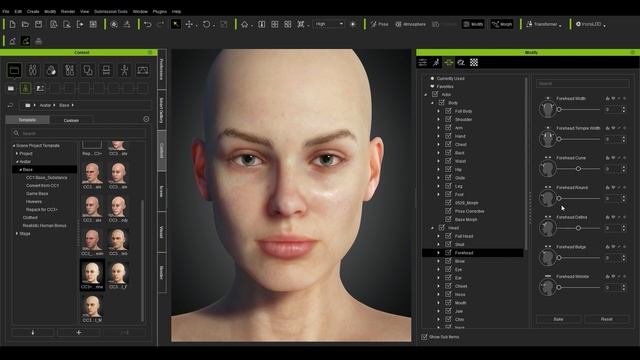Click the plus add button below thumbnails
The image size is (640, 360).
[79, 332]
